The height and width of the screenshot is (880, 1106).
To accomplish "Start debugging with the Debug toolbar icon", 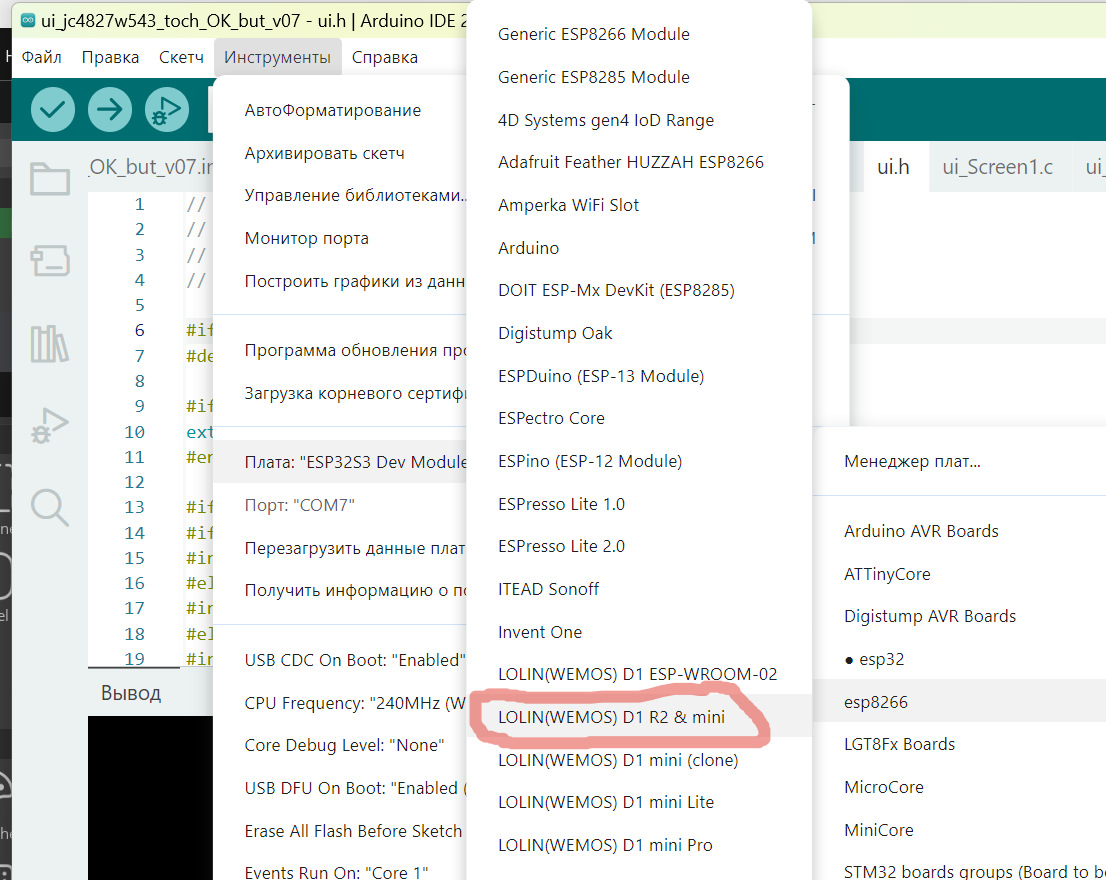I will (166, 110).
